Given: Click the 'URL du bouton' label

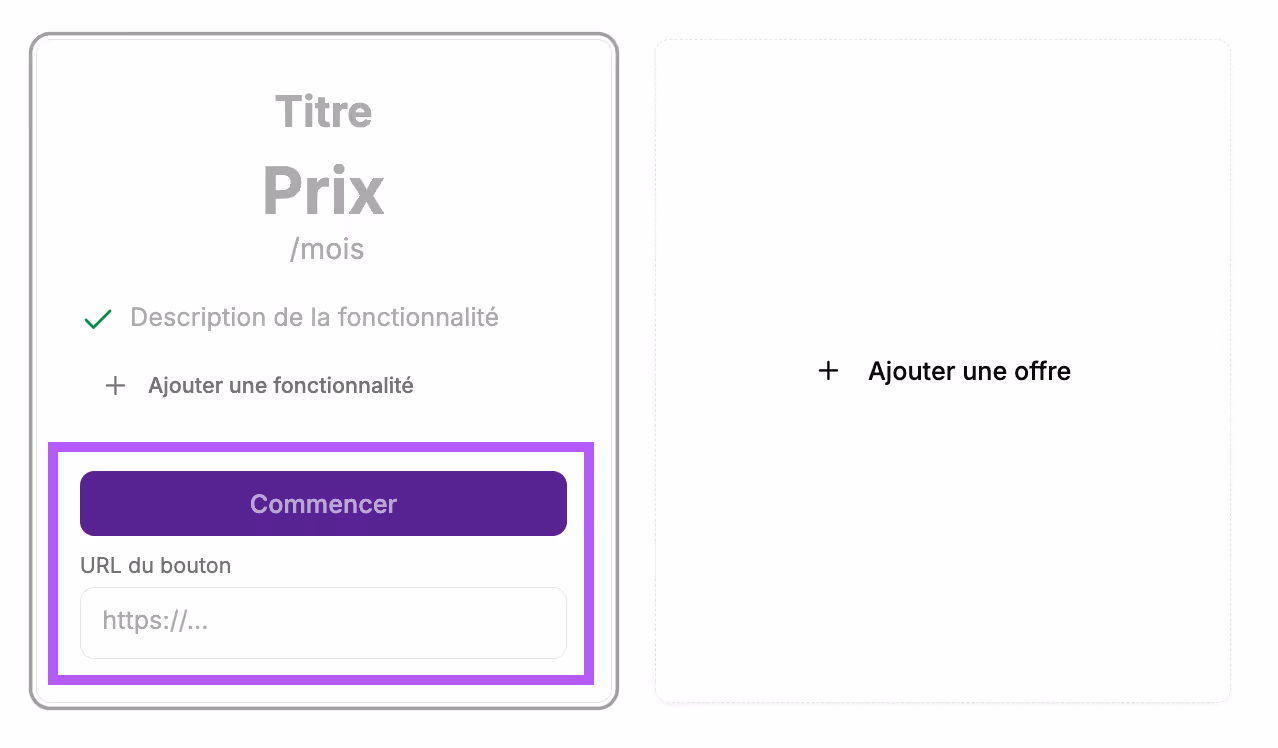Looking at the screenshot, I should [x=155, y=565].
